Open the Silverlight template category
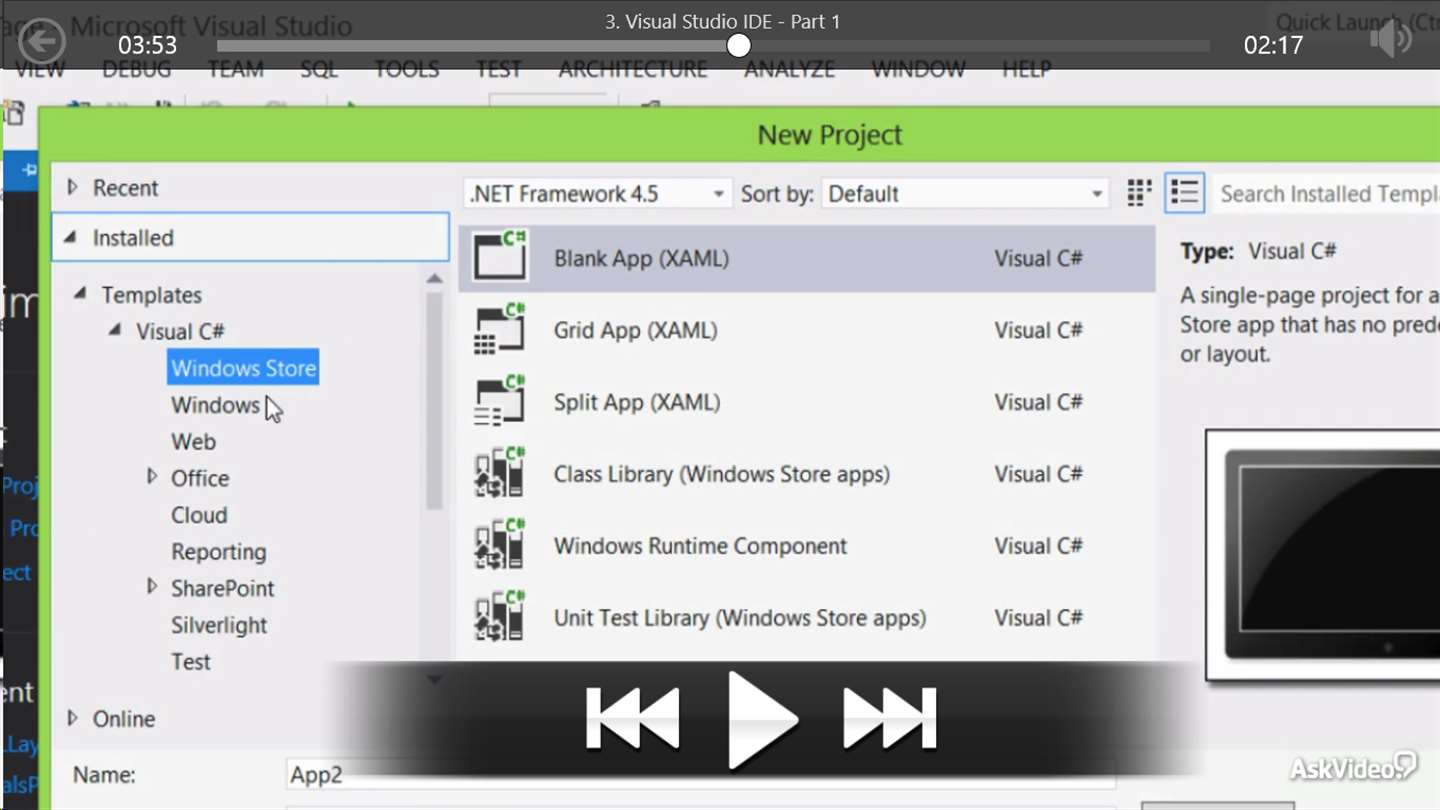 pyautogui.click(x=219, y=625)
